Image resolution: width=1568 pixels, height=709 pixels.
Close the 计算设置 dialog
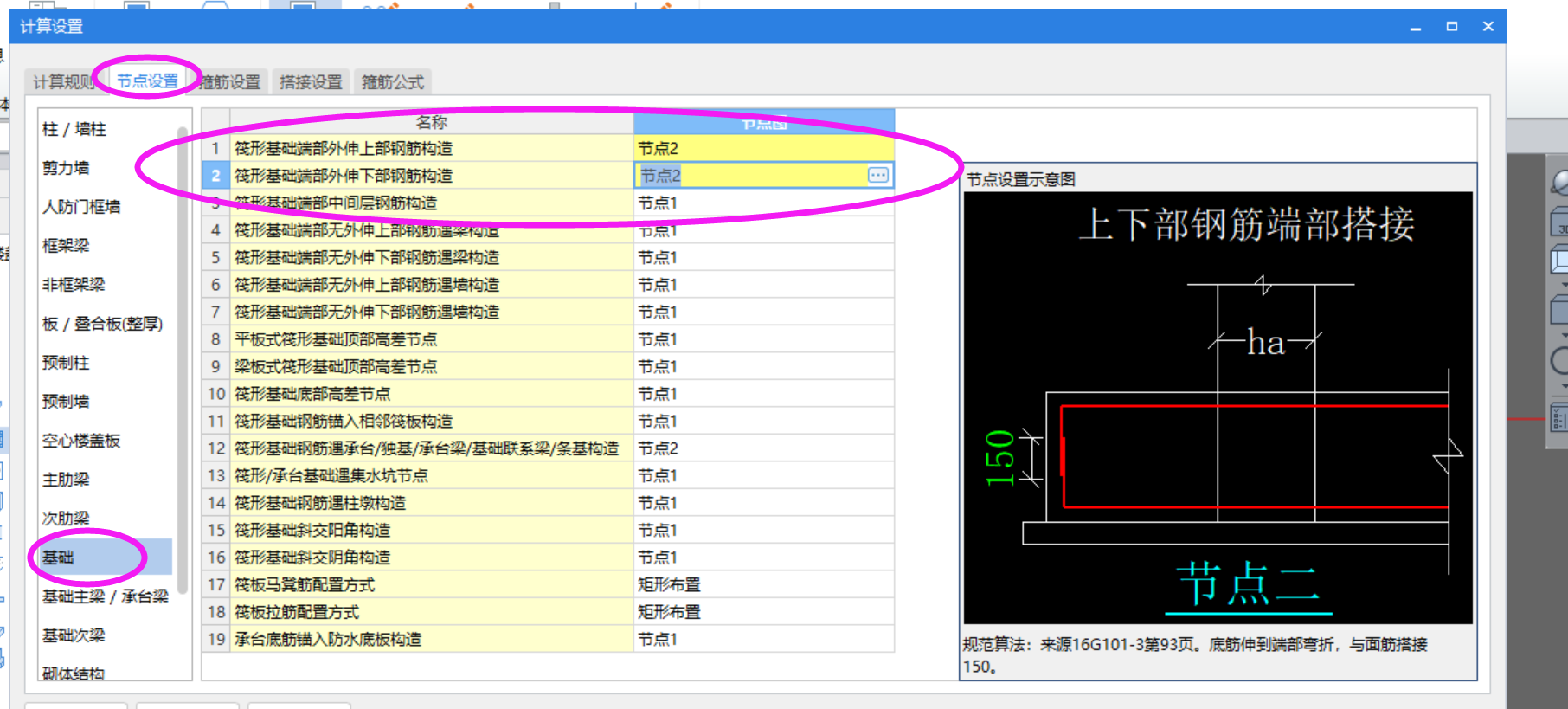[1488, 27]
